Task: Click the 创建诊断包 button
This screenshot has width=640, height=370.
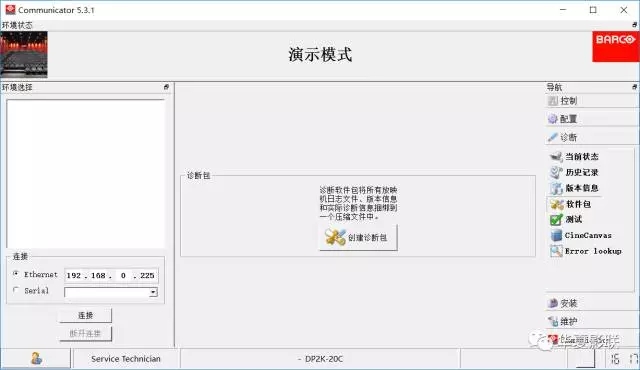Action: pos(358,237)
